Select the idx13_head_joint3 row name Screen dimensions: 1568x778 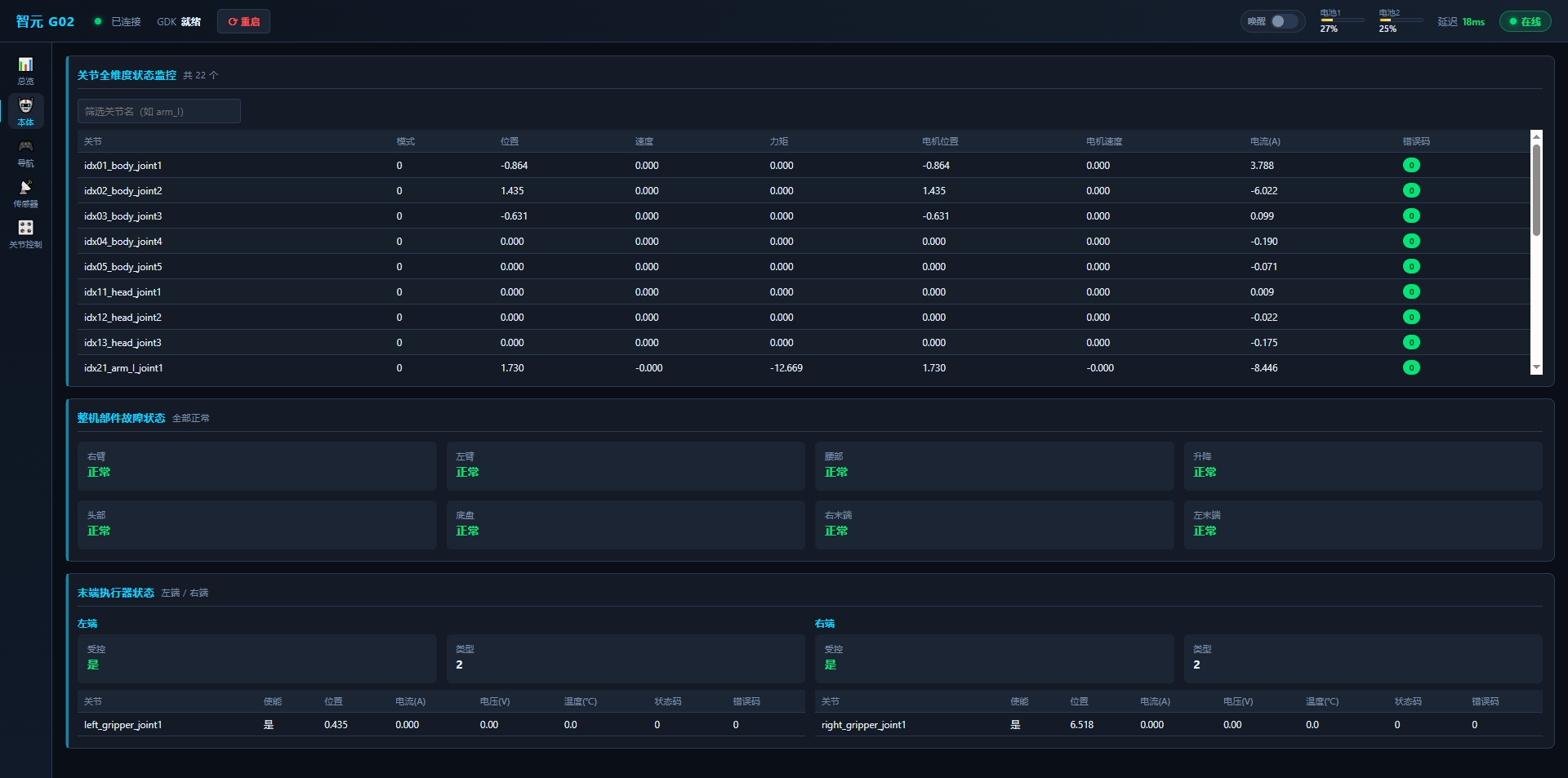click(x=122, y=342)
